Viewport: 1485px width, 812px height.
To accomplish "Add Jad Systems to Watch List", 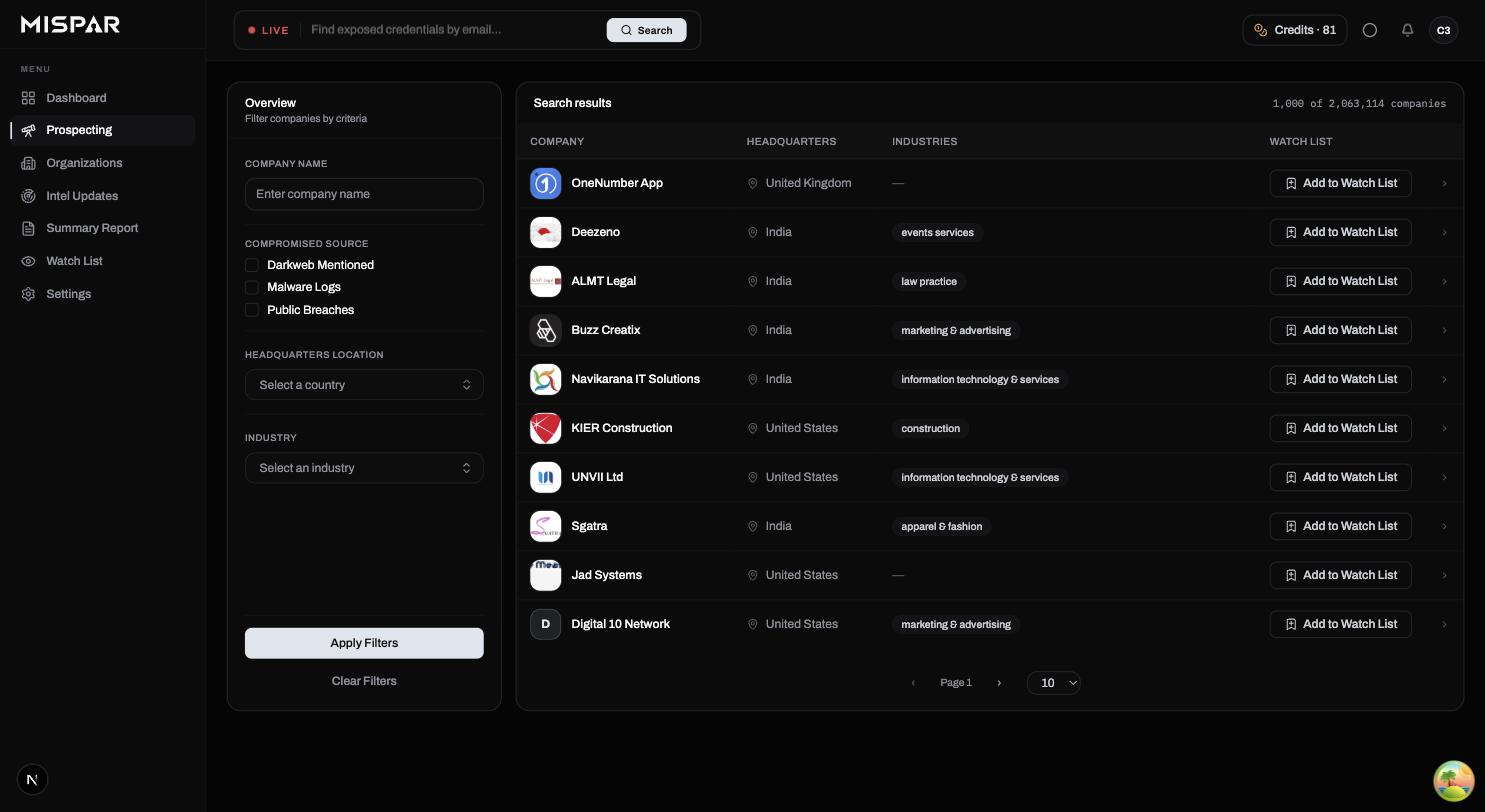I will tap(1340, 575).
